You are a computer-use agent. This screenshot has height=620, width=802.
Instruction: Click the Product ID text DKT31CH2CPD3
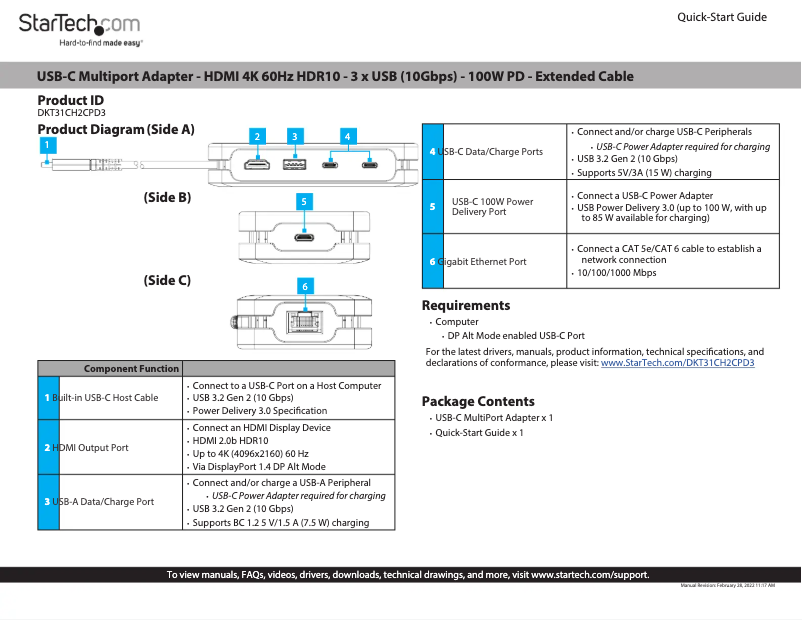[70, 113]
